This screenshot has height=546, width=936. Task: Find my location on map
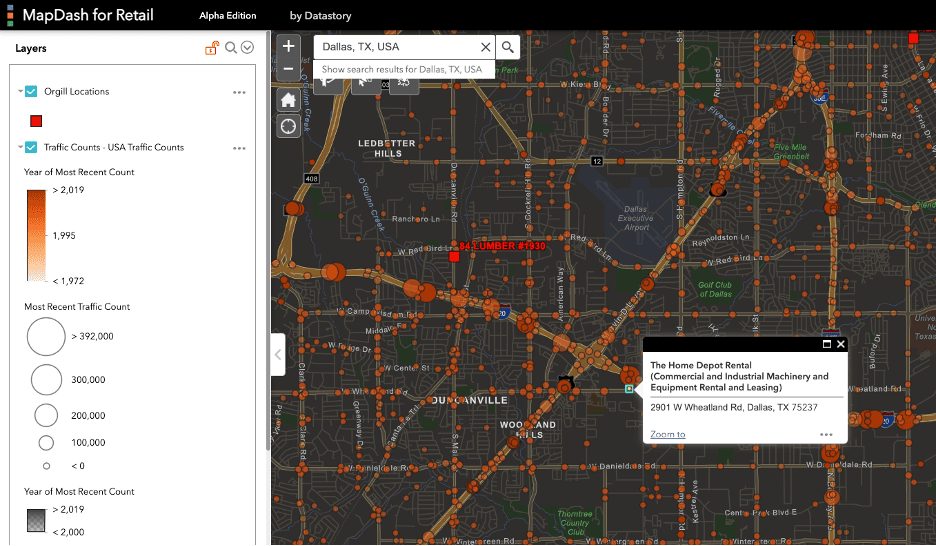click(288, 127)
